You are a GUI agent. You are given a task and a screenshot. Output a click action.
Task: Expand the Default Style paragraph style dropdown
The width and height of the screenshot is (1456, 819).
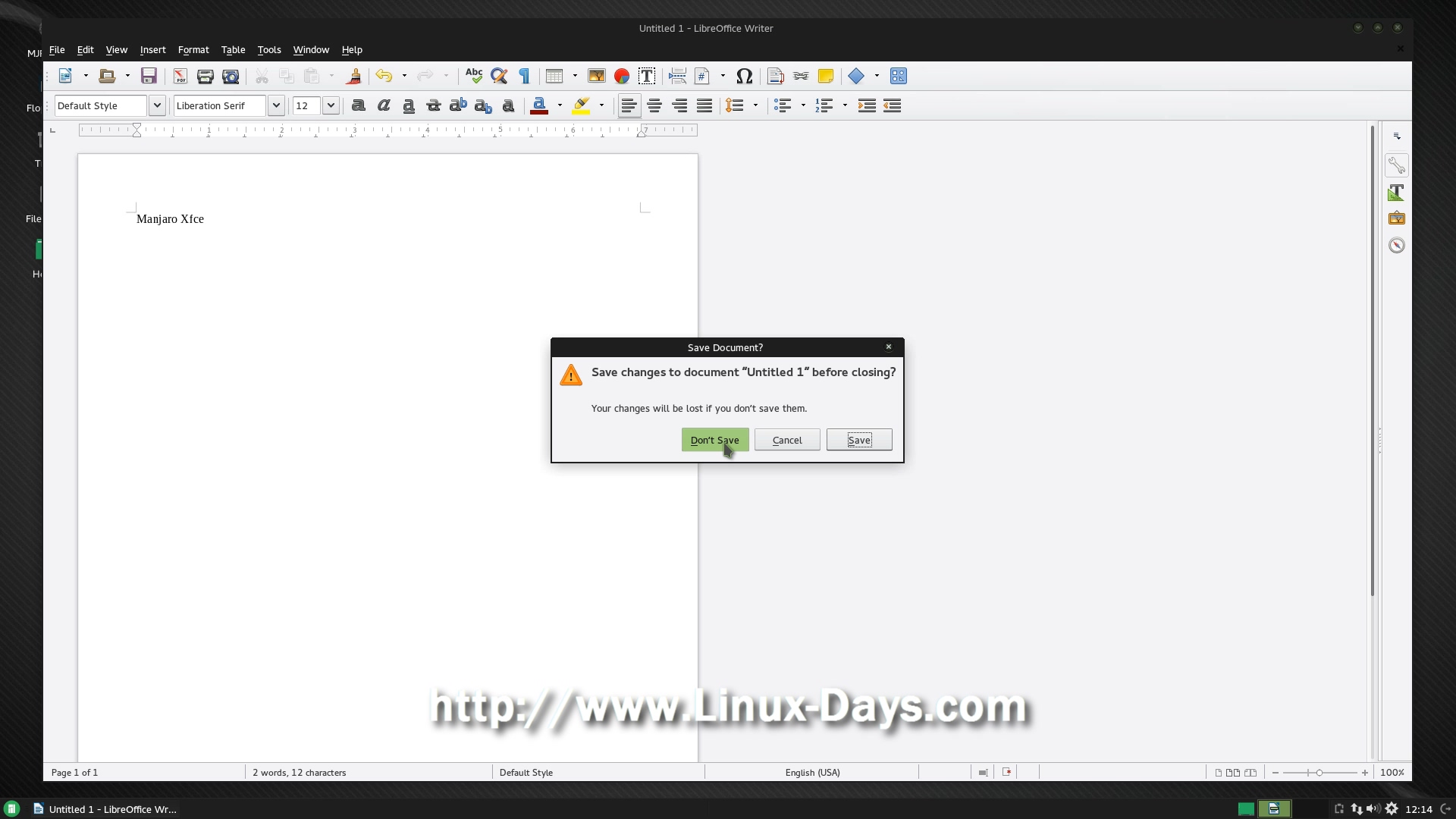157,106
